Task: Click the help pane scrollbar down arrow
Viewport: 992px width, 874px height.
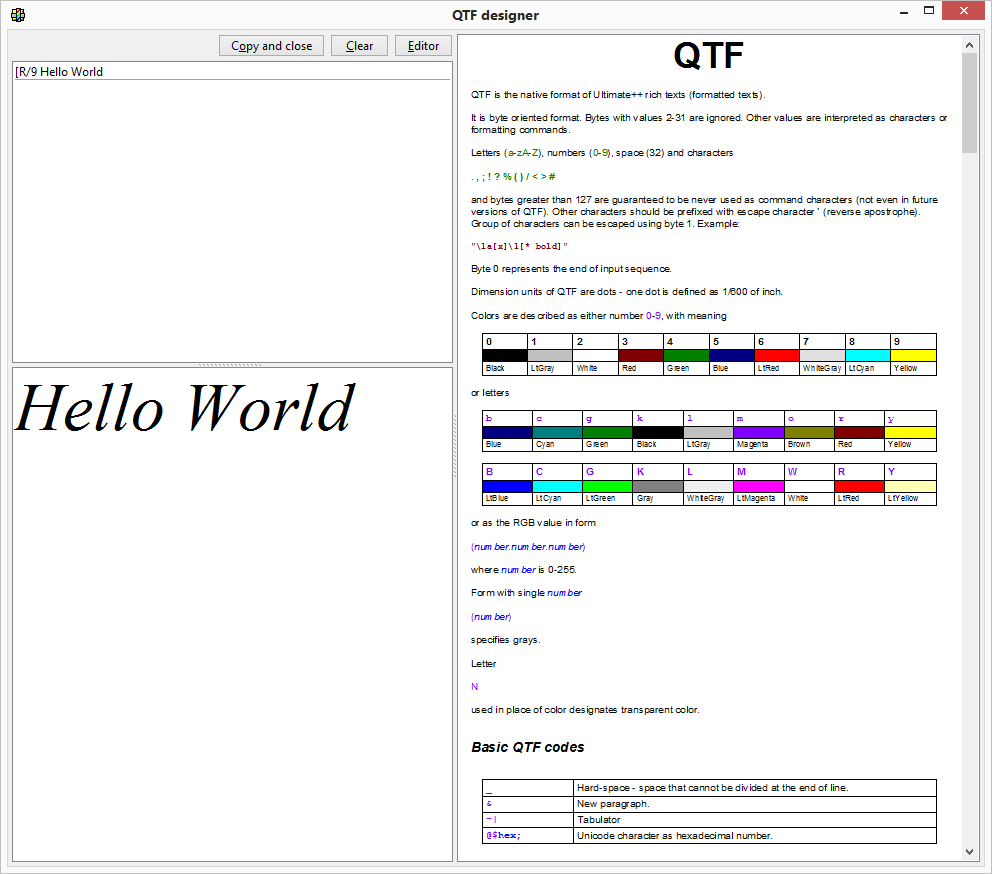Action: pyautogui.click(x=969, y=852)
